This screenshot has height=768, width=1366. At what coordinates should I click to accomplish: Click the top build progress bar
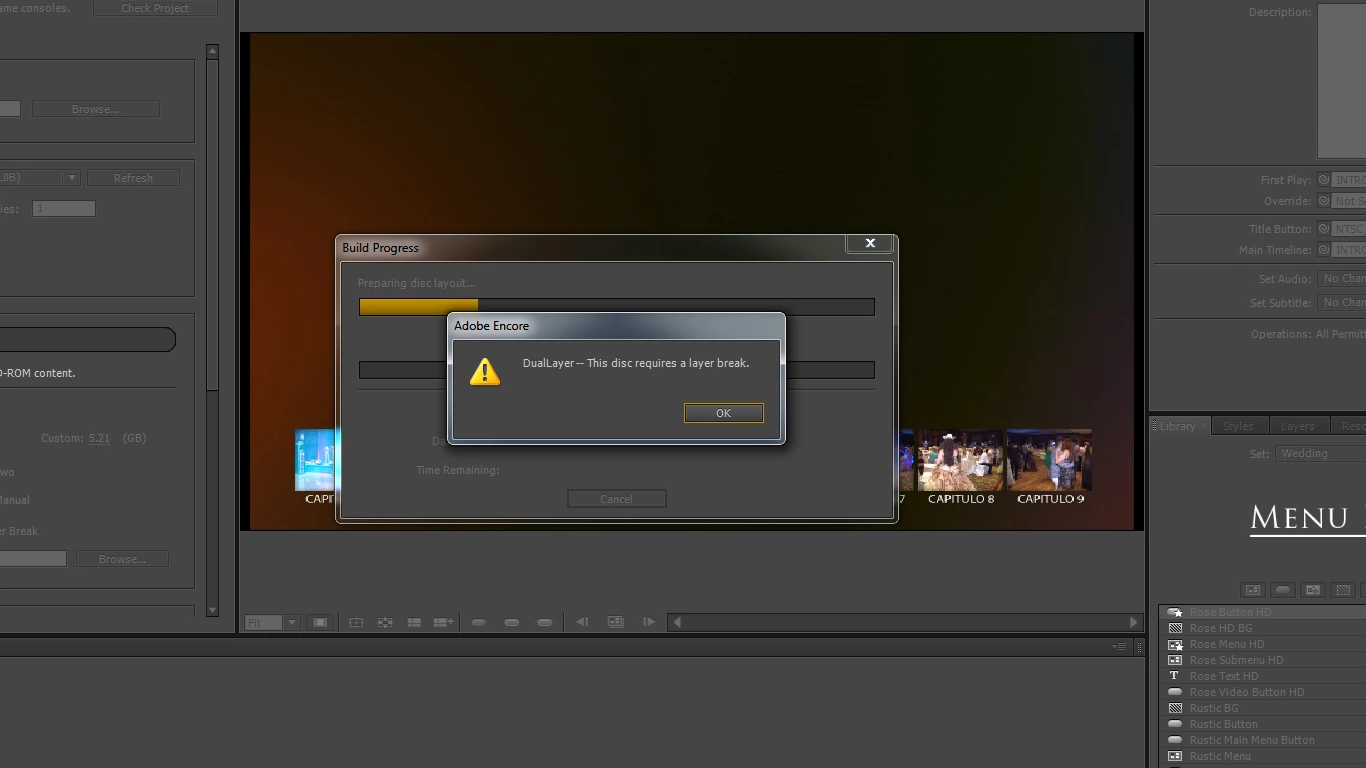coord(617,307)
